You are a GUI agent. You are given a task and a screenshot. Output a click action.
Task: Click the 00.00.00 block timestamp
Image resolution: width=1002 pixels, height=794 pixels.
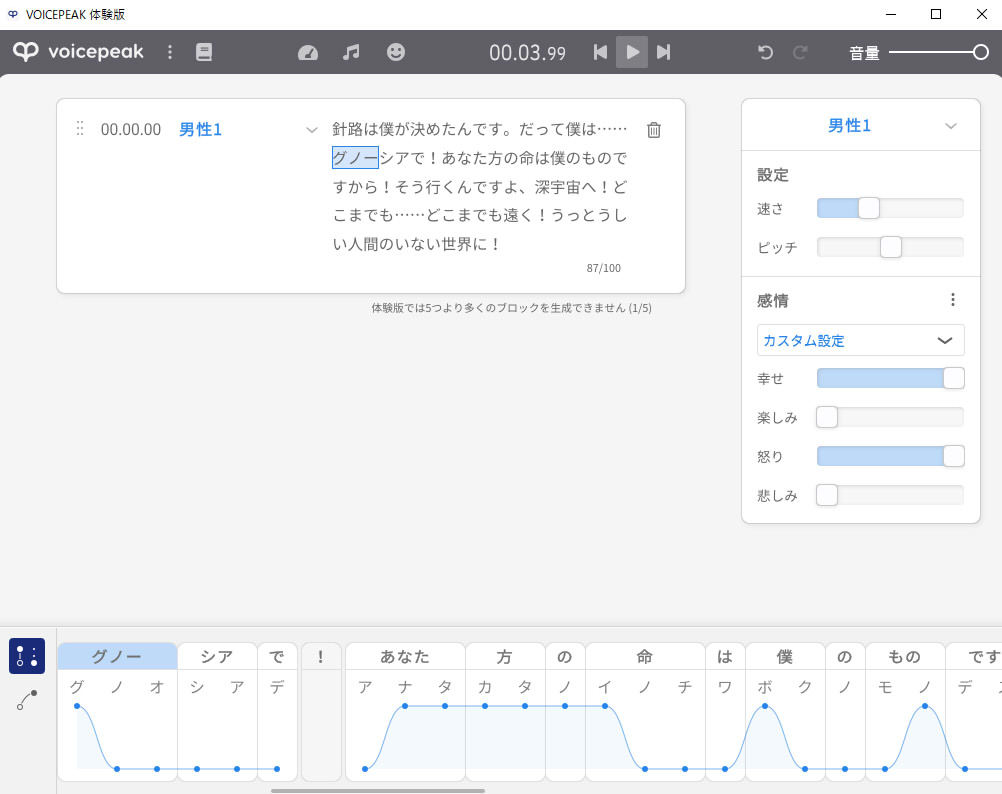point(131,130)
